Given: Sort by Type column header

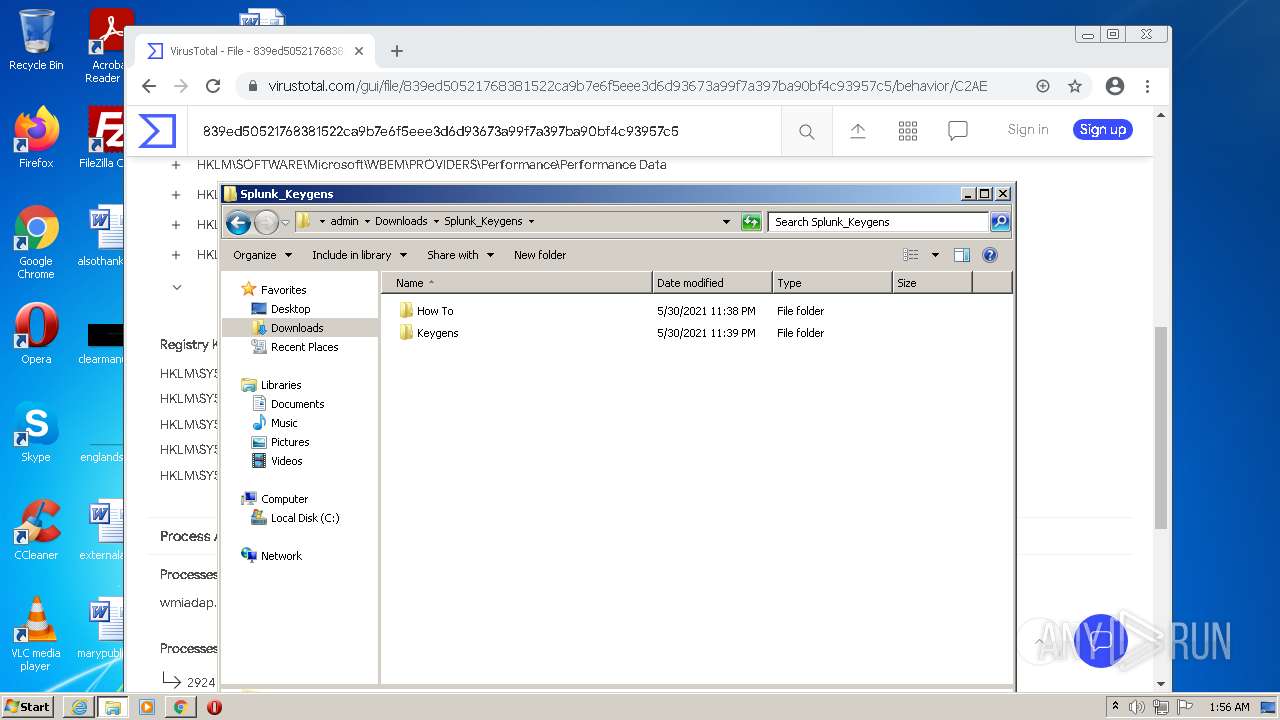Looking at the screenshot, I should [x=832, y=283].
